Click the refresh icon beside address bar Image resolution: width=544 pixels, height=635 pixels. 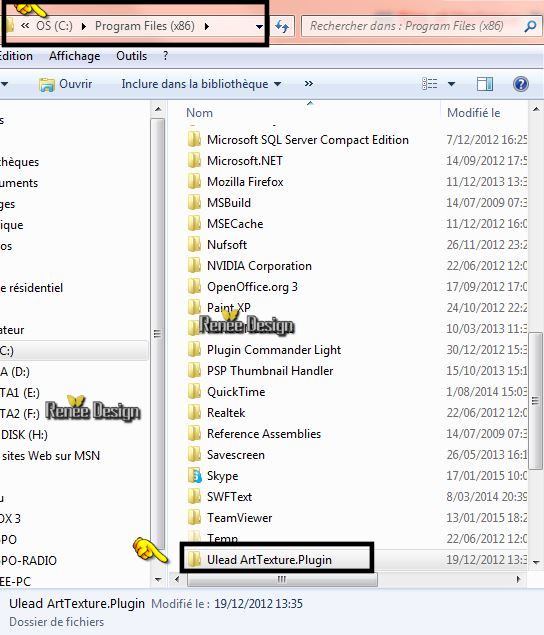pos(282,26)
